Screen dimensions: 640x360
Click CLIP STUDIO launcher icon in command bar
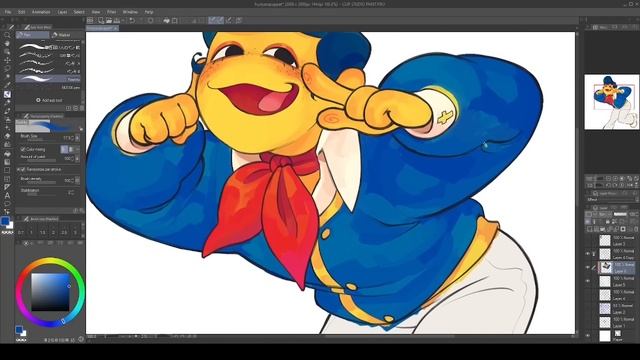click(x=90, y=20)
